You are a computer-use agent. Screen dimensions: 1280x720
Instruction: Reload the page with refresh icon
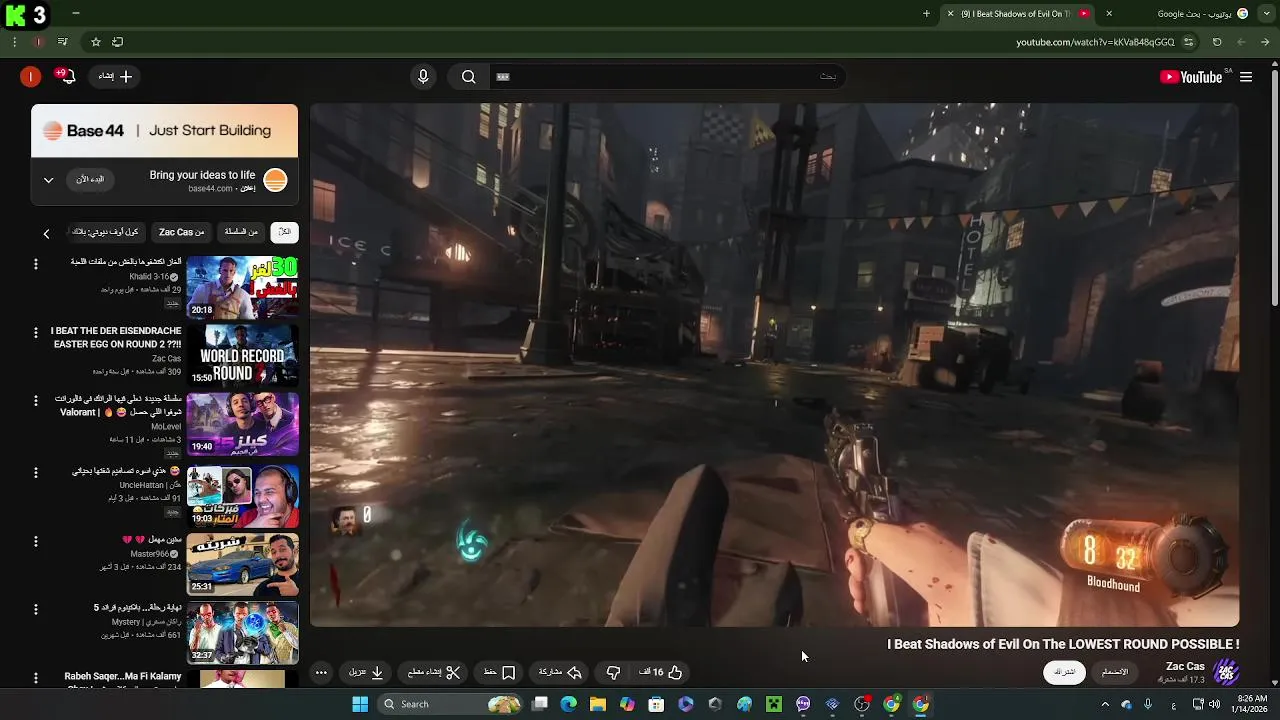(1217, 42)
